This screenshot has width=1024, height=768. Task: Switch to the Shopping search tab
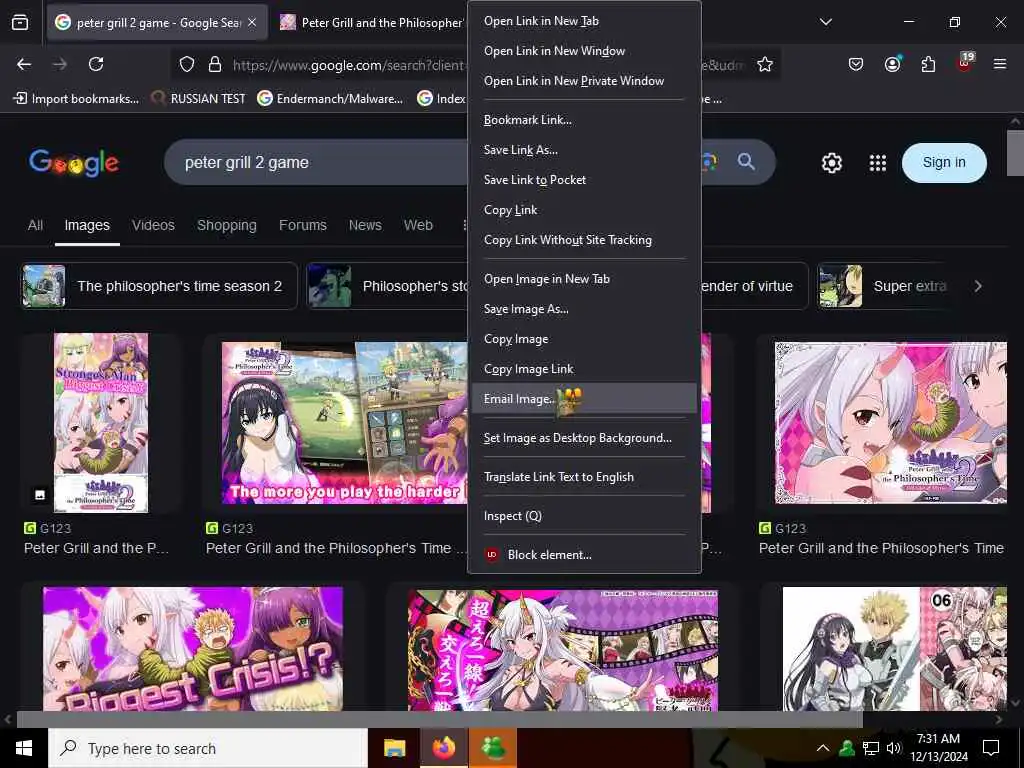coord(227,225)
